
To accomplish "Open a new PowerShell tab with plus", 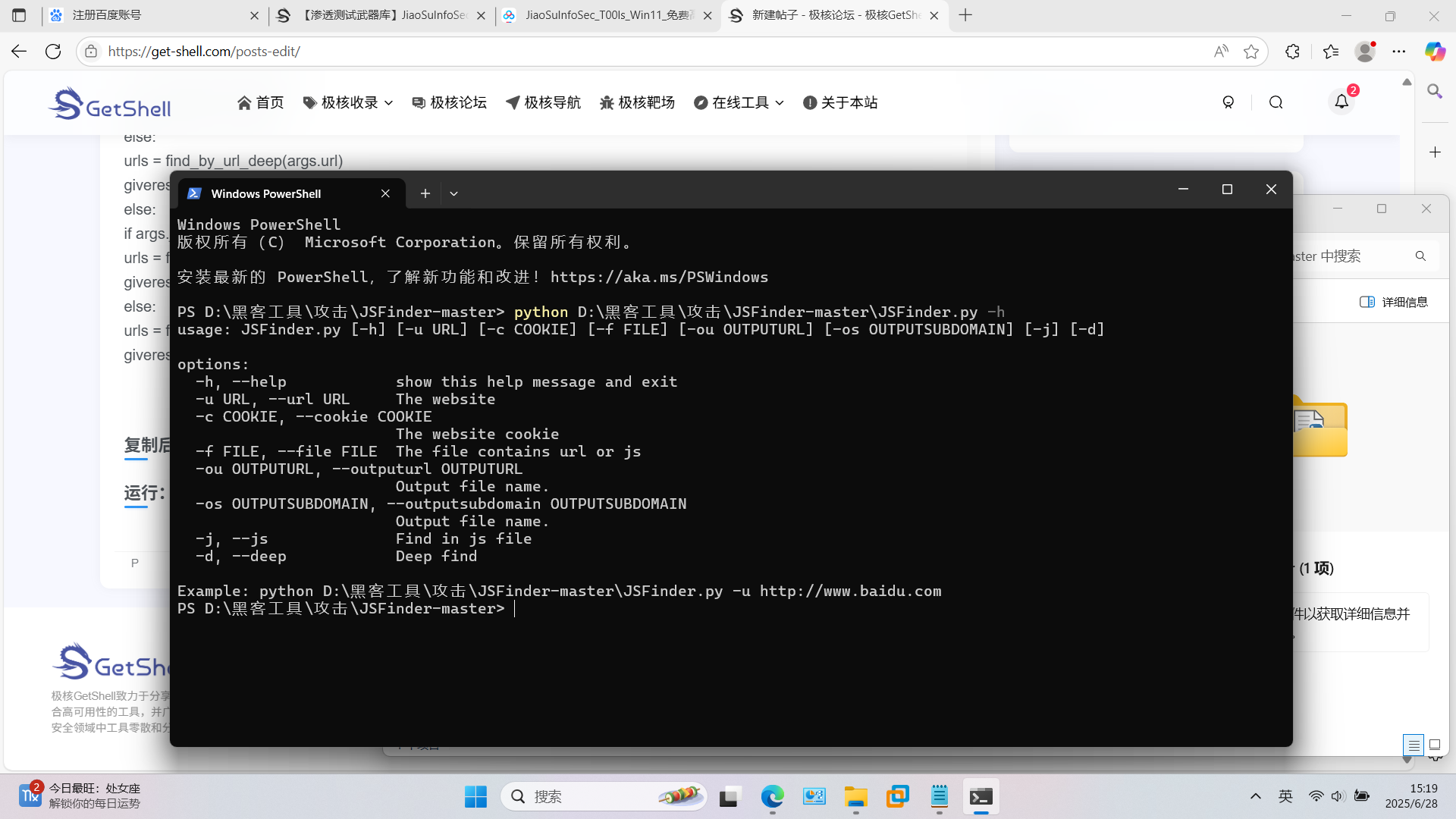I will [x=425, y=193].
